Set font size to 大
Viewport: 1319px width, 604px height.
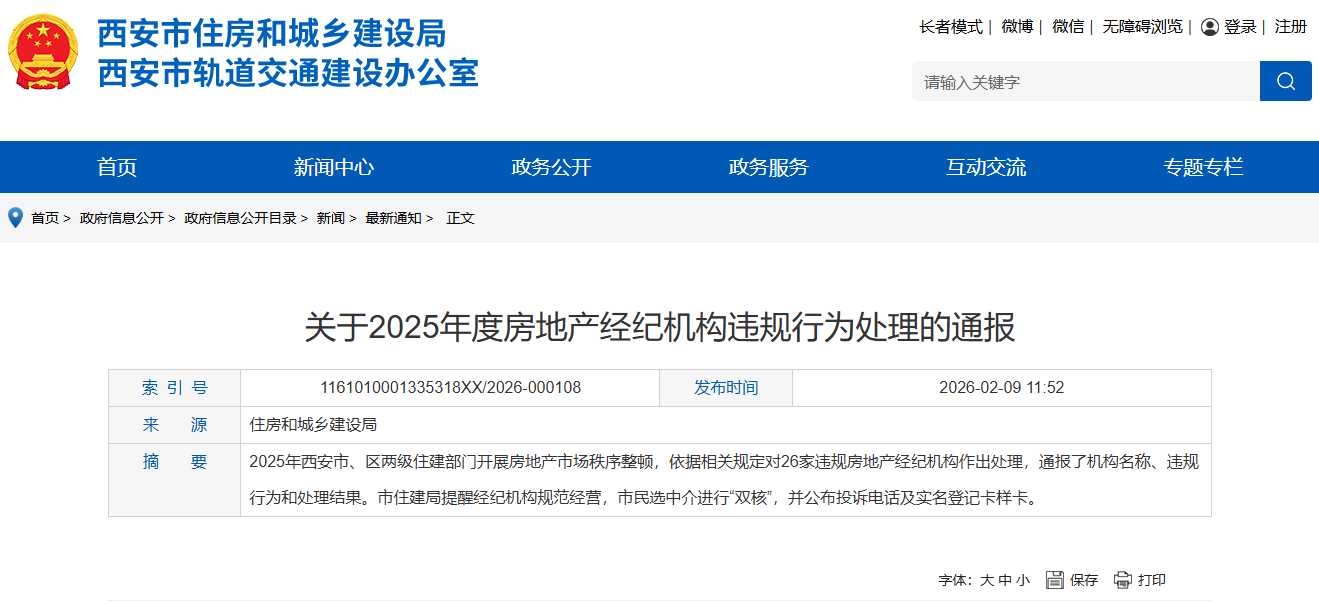point(987,580)
